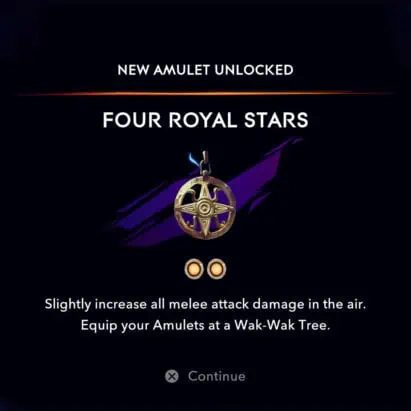Click the cross circle button icon
The width and height of the screenshot is (411, 411).
172,376
